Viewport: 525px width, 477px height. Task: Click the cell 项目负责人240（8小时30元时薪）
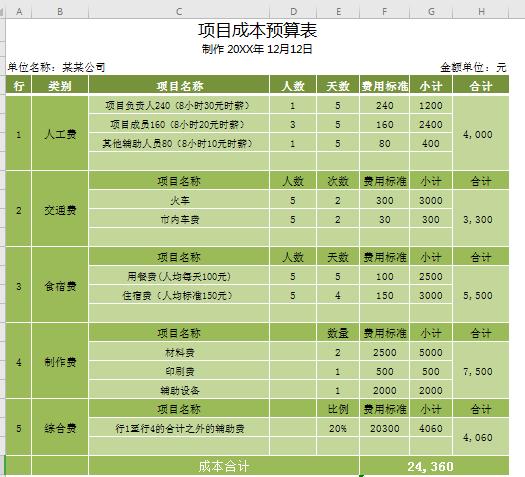(179, 105)
